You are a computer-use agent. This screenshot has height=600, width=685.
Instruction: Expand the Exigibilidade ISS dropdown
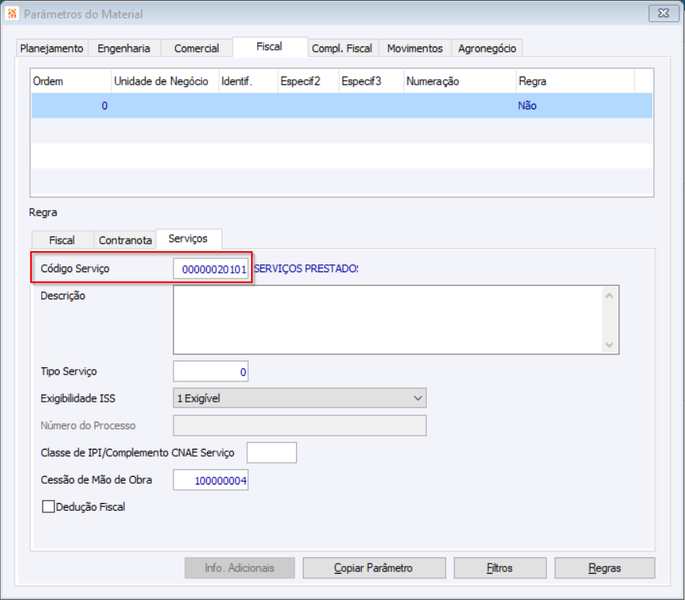[x=300, y=398]
